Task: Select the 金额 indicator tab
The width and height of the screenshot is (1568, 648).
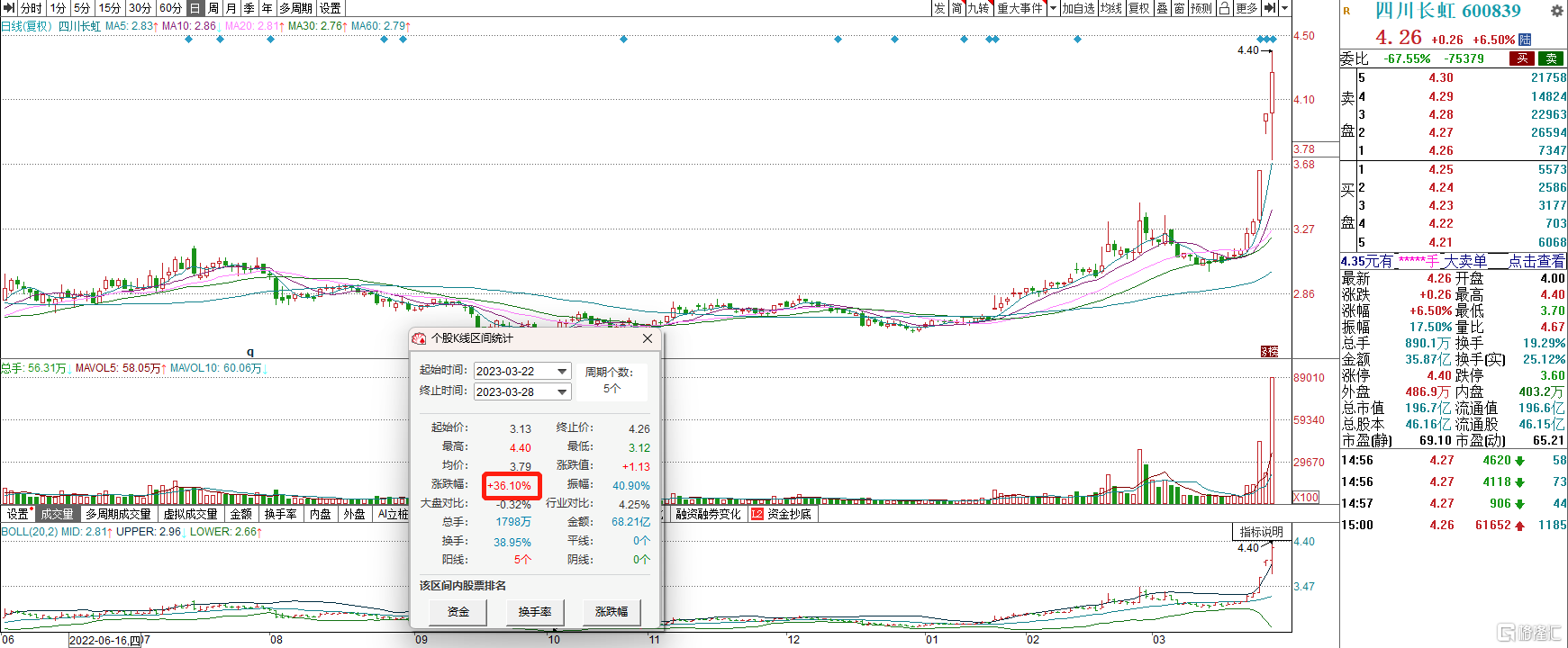Action: 241,514
